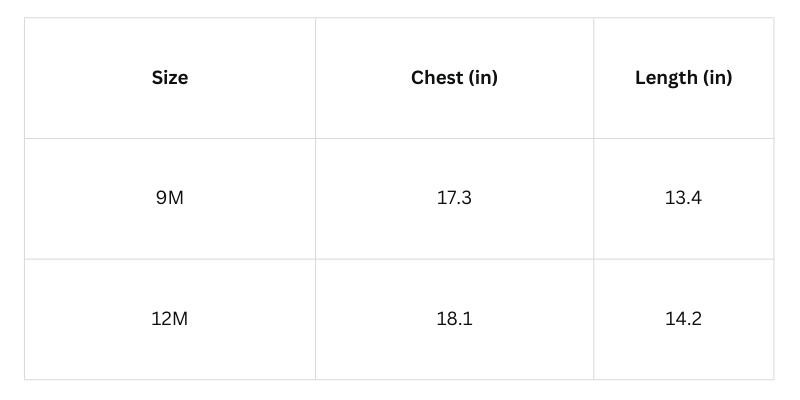Select the Chest (in) column header
The image size is (800, 400).
tap(454, 78)
